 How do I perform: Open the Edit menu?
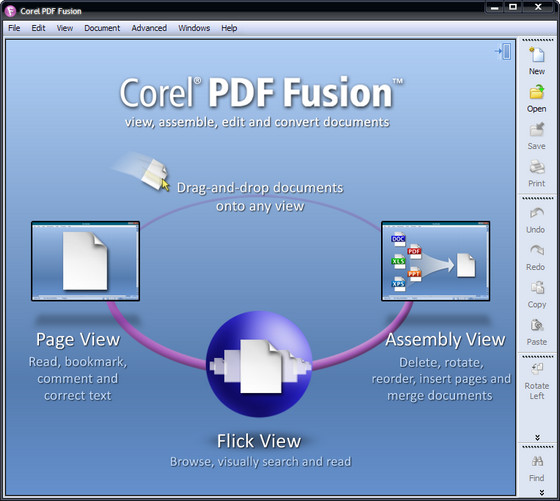coord(38,28)
